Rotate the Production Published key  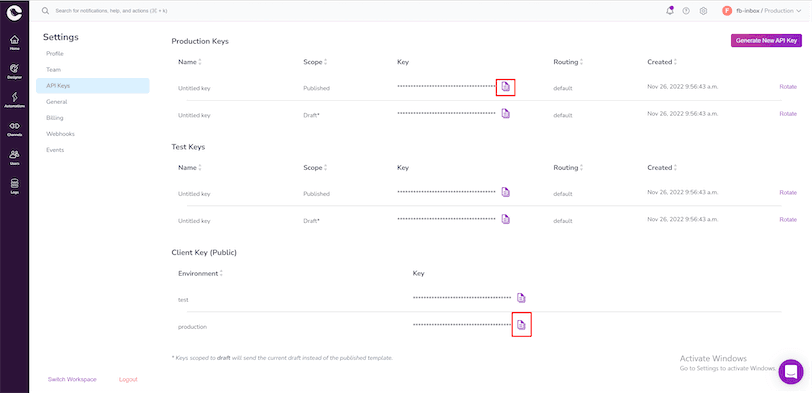point(788,87)
